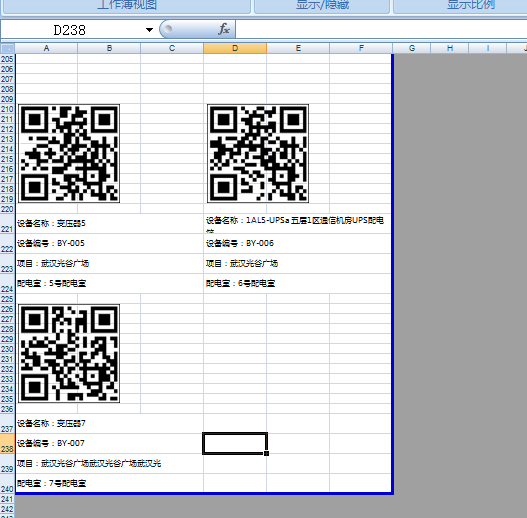Select the QR code image above BY-006
This screenshot has height=518, width=527.
click(x=258, y=153)
